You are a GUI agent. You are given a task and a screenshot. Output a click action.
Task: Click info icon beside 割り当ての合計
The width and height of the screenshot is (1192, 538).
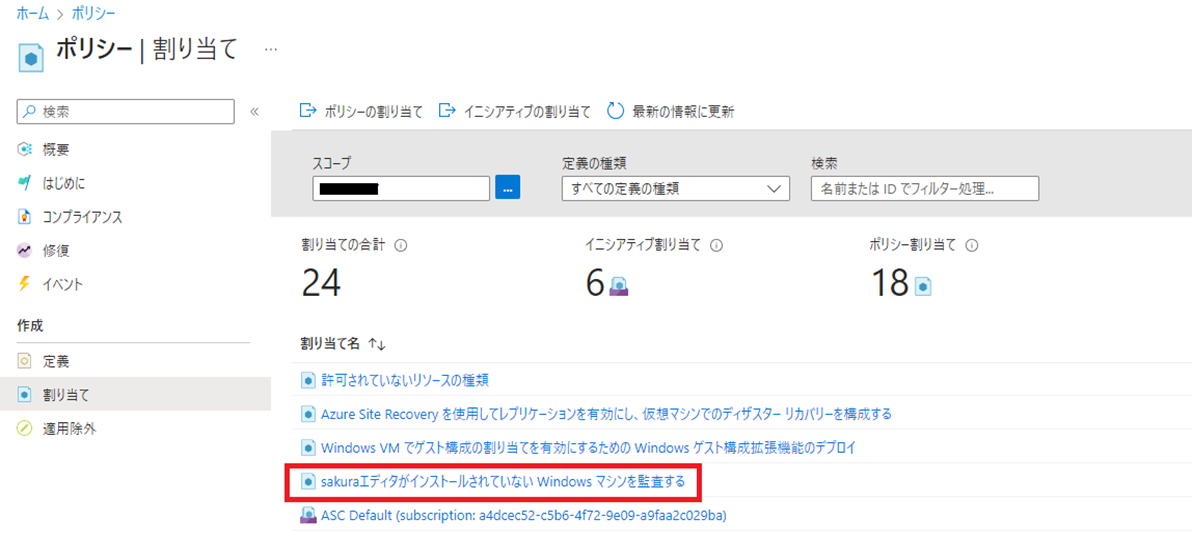click(x=400, y=245)
